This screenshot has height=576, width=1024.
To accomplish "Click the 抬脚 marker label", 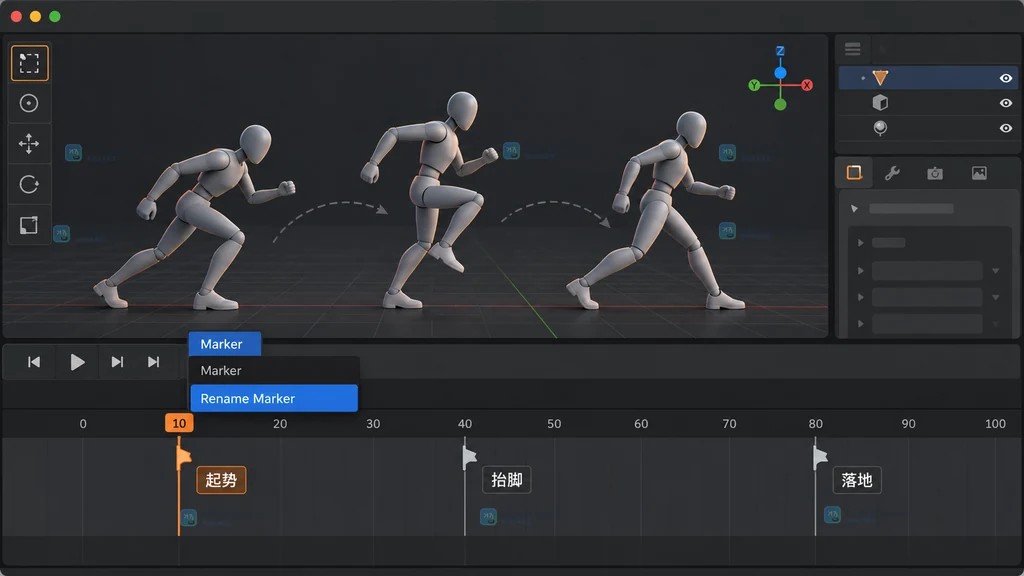I will 507,480.
